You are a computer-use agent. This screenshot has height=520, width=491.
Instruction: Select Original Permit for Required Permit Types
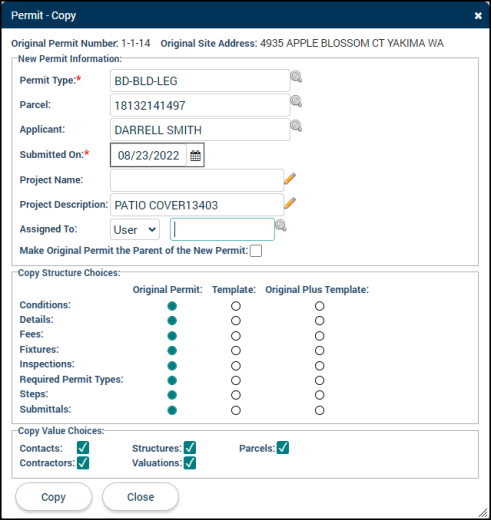[172, 380]
